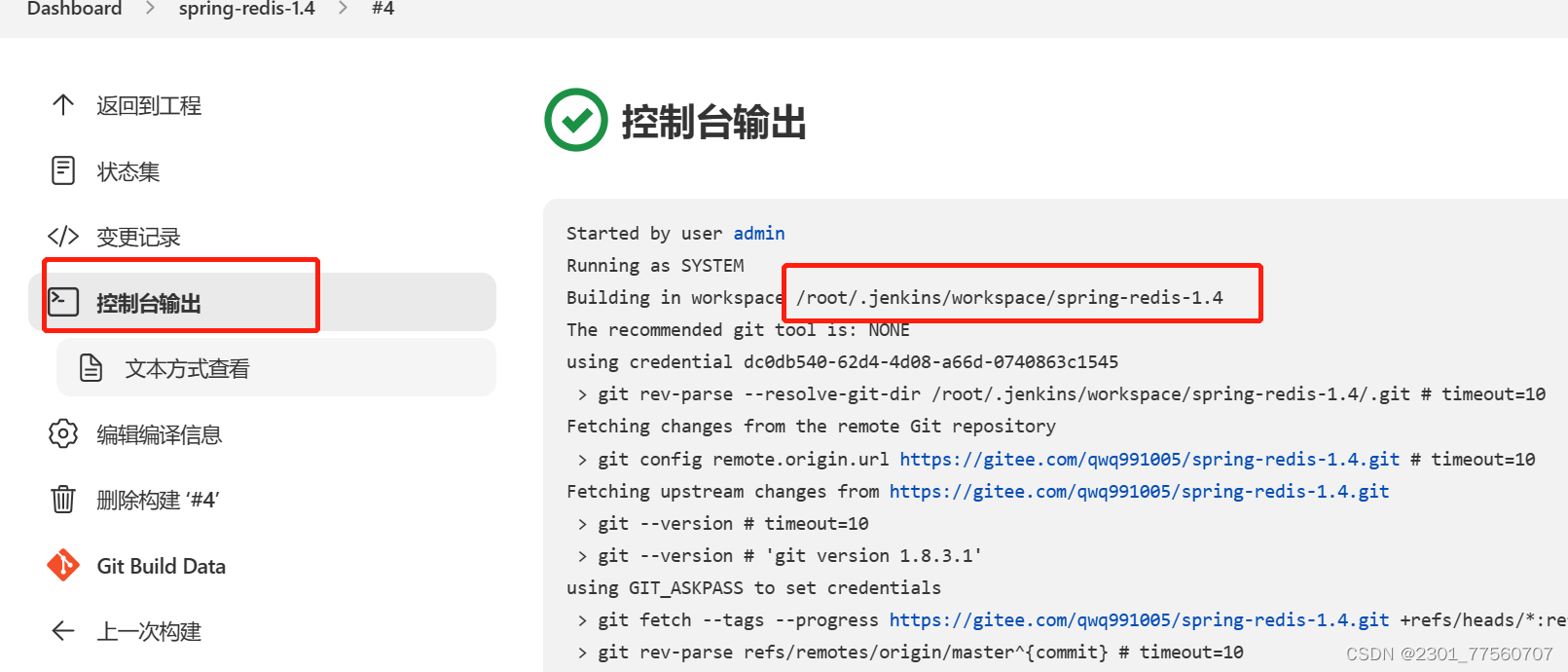Click the 'git rev-parse refs/remotes/origin/master' line

[910, 652]
